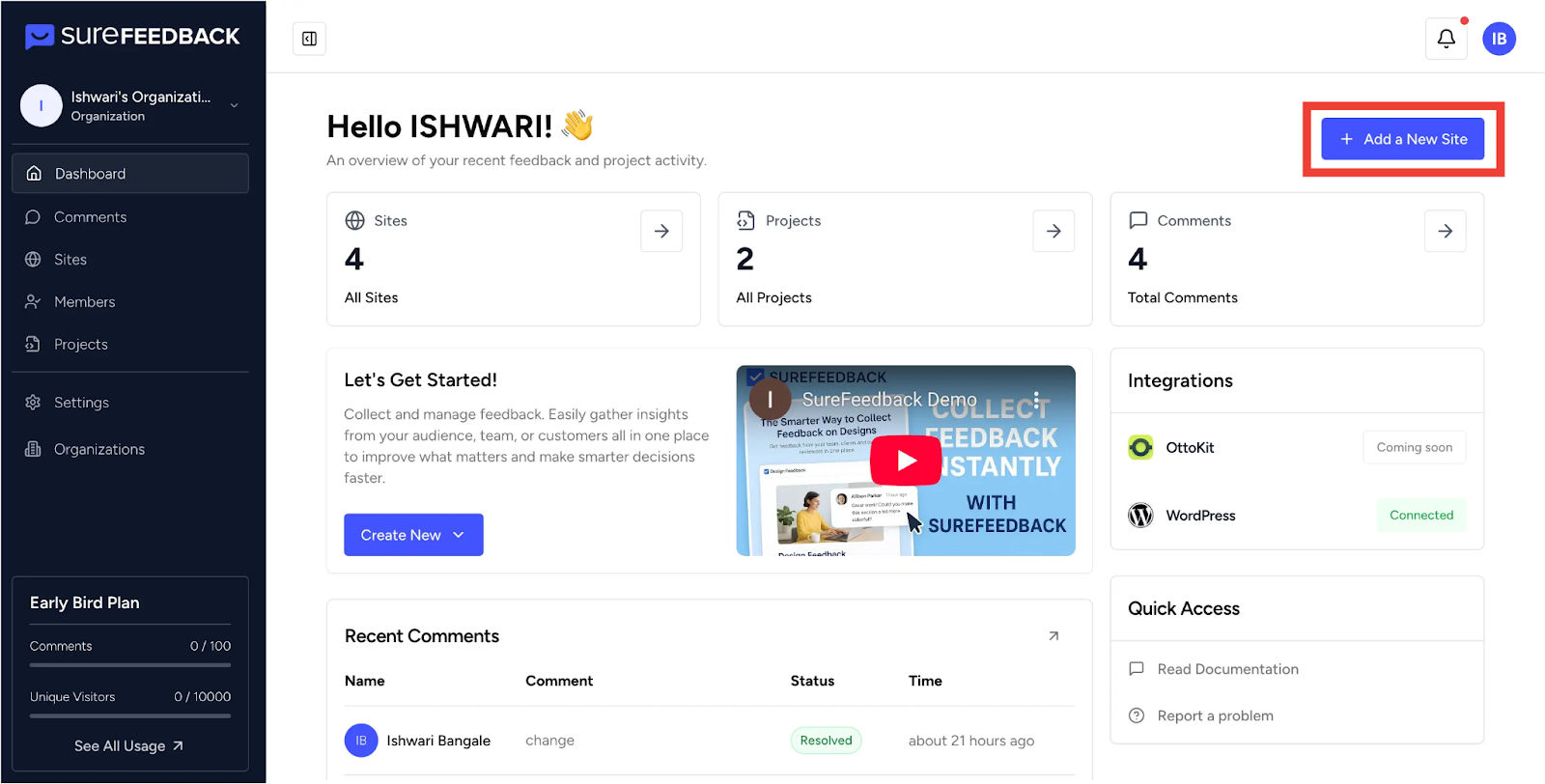Image resolution: width=1545 pixels, height=784 pixels.
Task: Play the SureFeedback Demo video
Action: 906,461
